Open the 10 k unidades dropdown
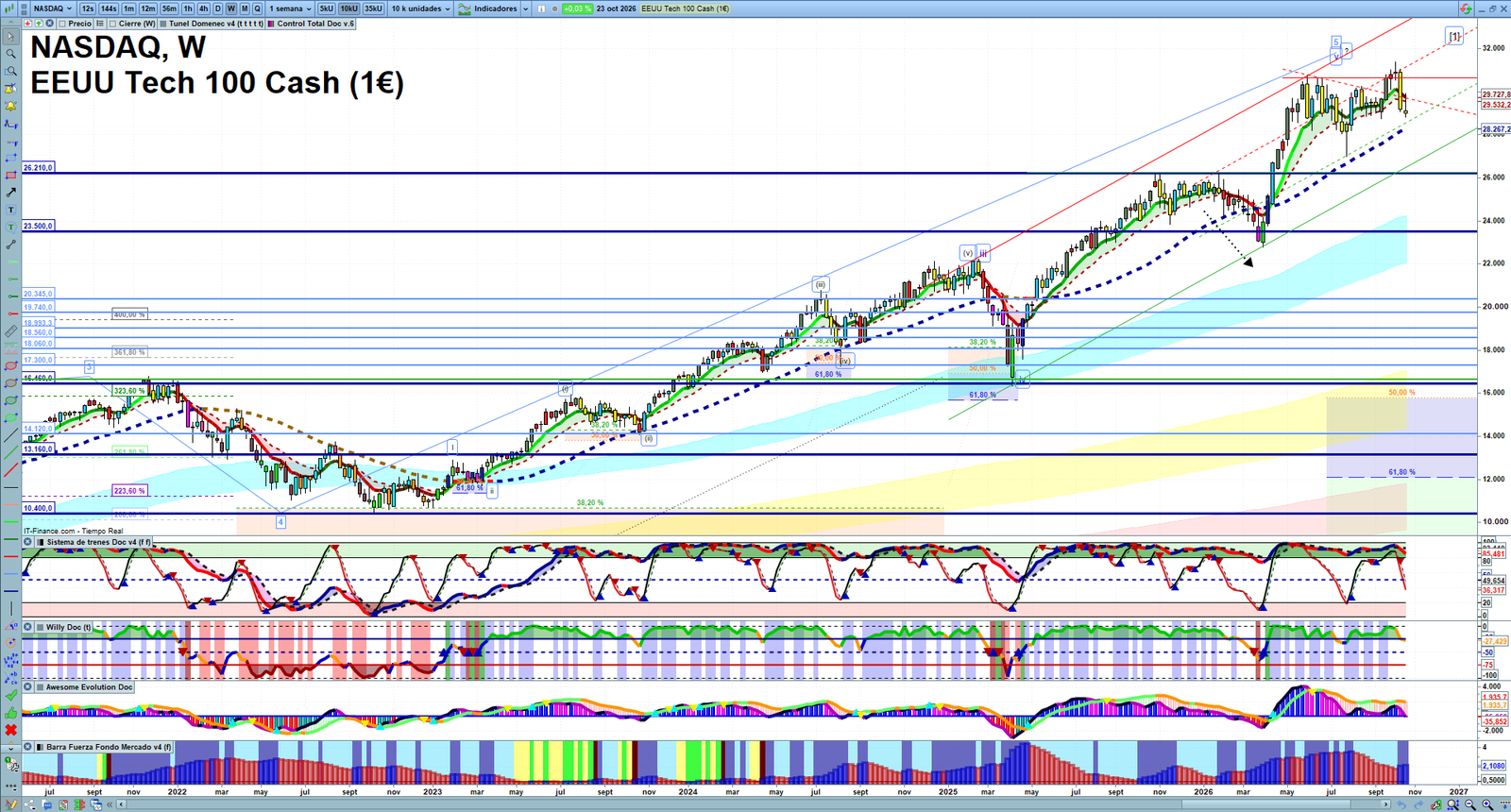The width and height of the screenshot is (1511, 812). pyautogui.click(x=421, y=8)
